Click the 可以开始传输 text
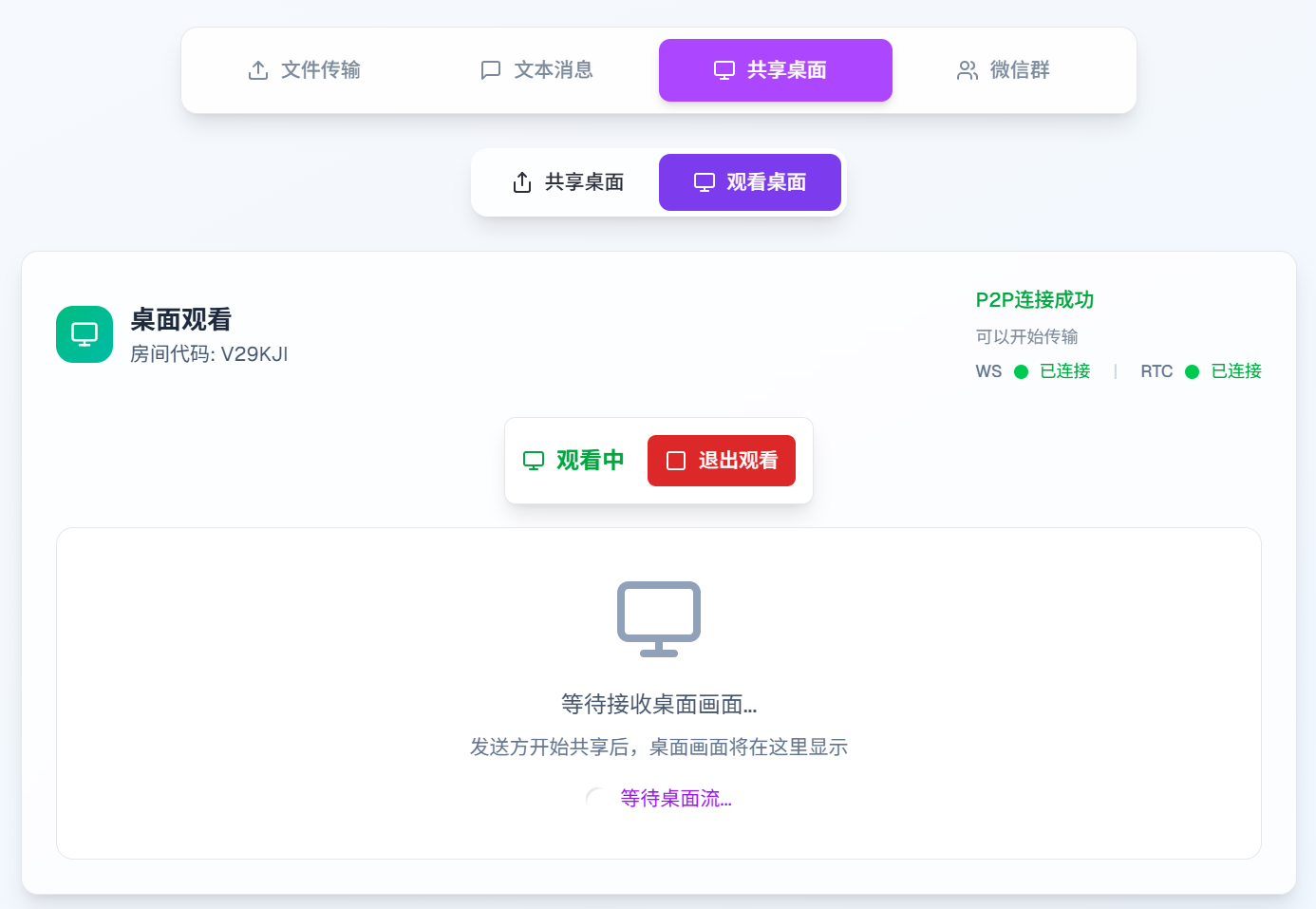The height and width of the screenshot is (909, 1316). pyautogui.click(x=1027, y=337)
